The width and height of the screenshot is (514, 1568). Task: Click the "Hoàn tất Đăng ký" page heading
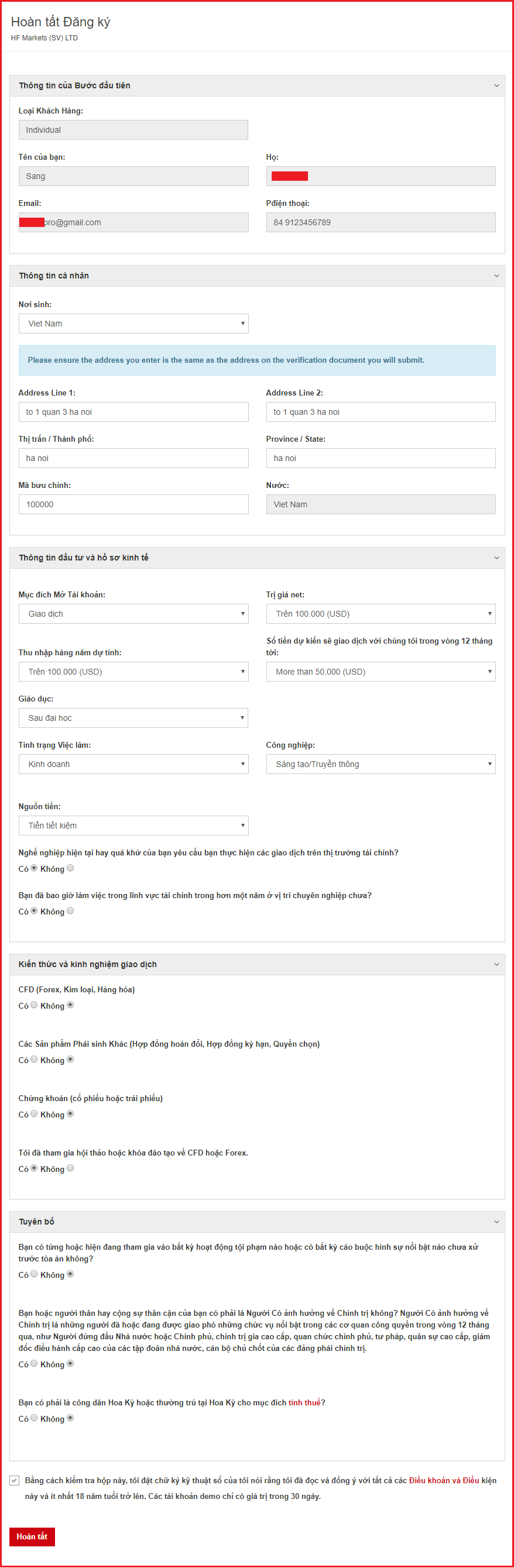click(60, 22)
